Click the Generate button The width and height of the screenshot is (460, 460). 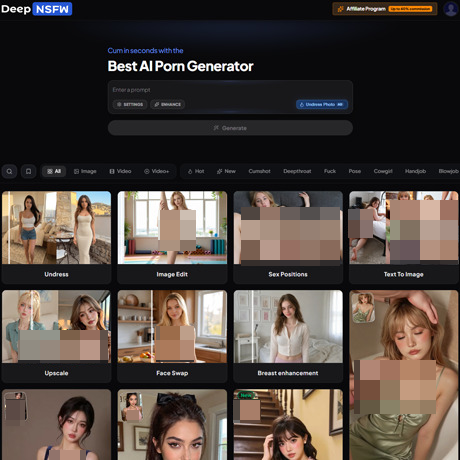pos(230,128)
